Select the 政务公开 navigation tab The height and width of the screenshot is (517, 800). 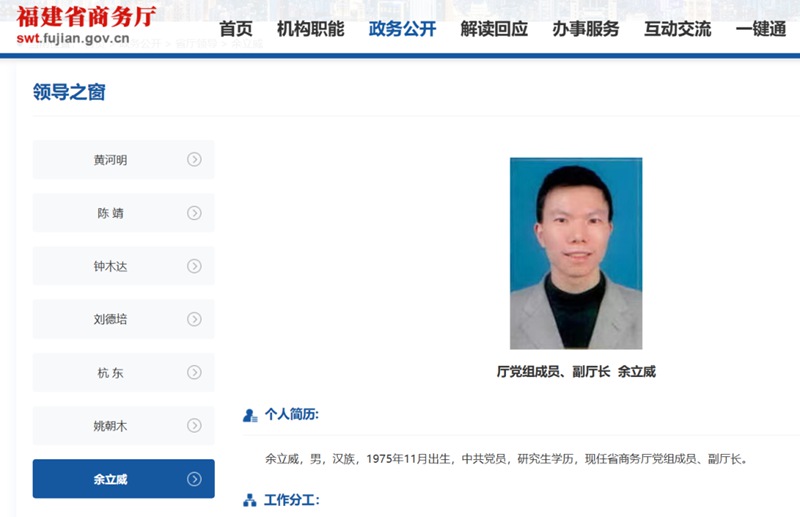[402, 29]
